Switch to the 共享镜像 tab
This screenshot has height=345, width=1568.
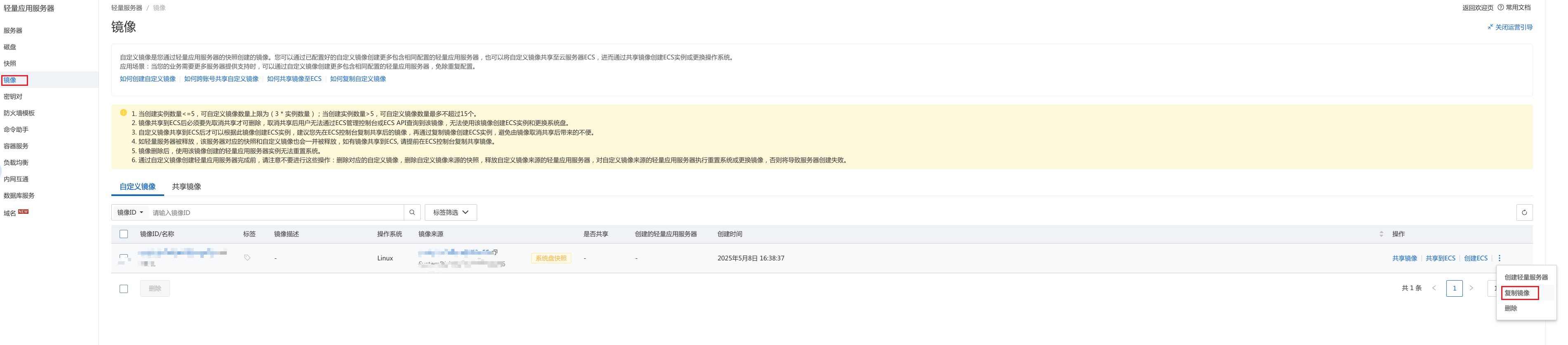coord(186,187)
